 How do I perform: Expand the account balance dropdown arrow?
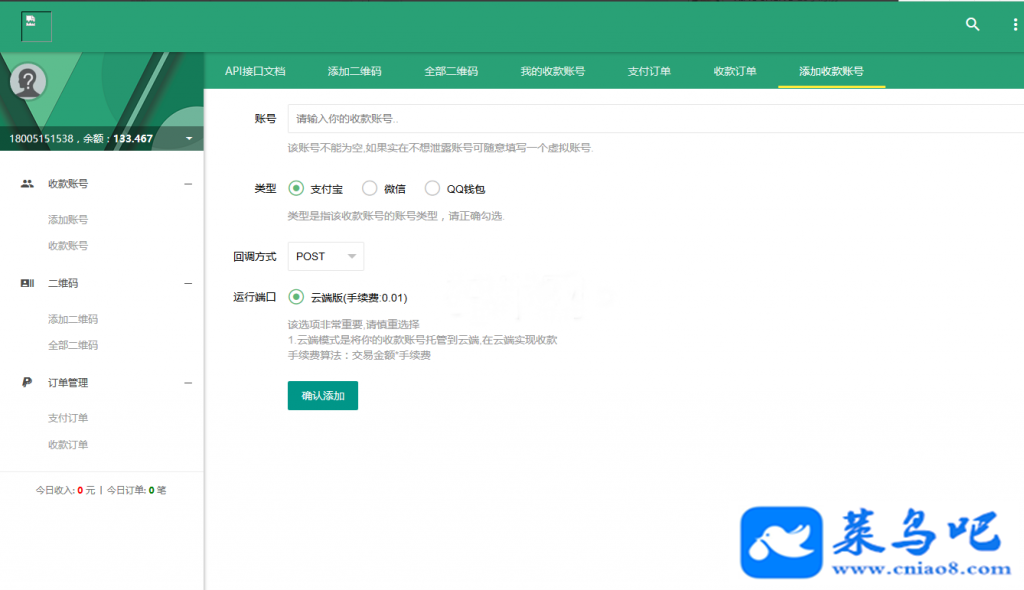click(x=189, y=139)
